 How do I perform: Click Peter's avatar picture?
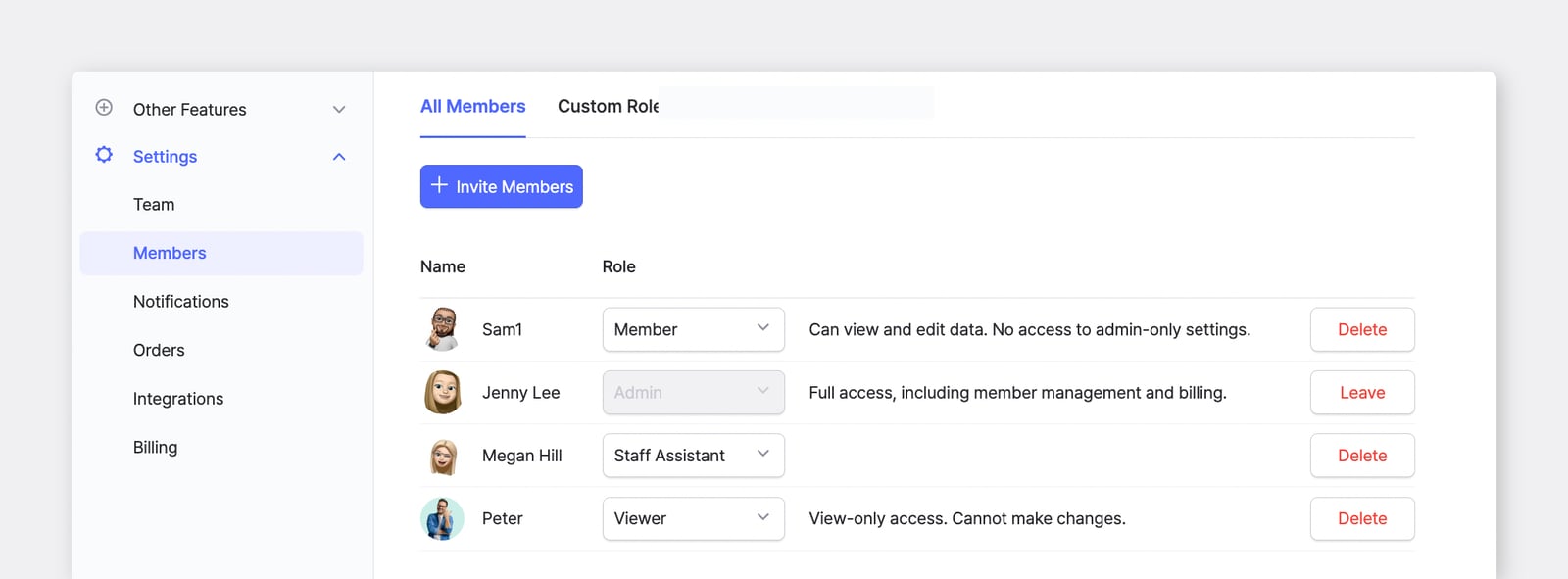point(442,518)
